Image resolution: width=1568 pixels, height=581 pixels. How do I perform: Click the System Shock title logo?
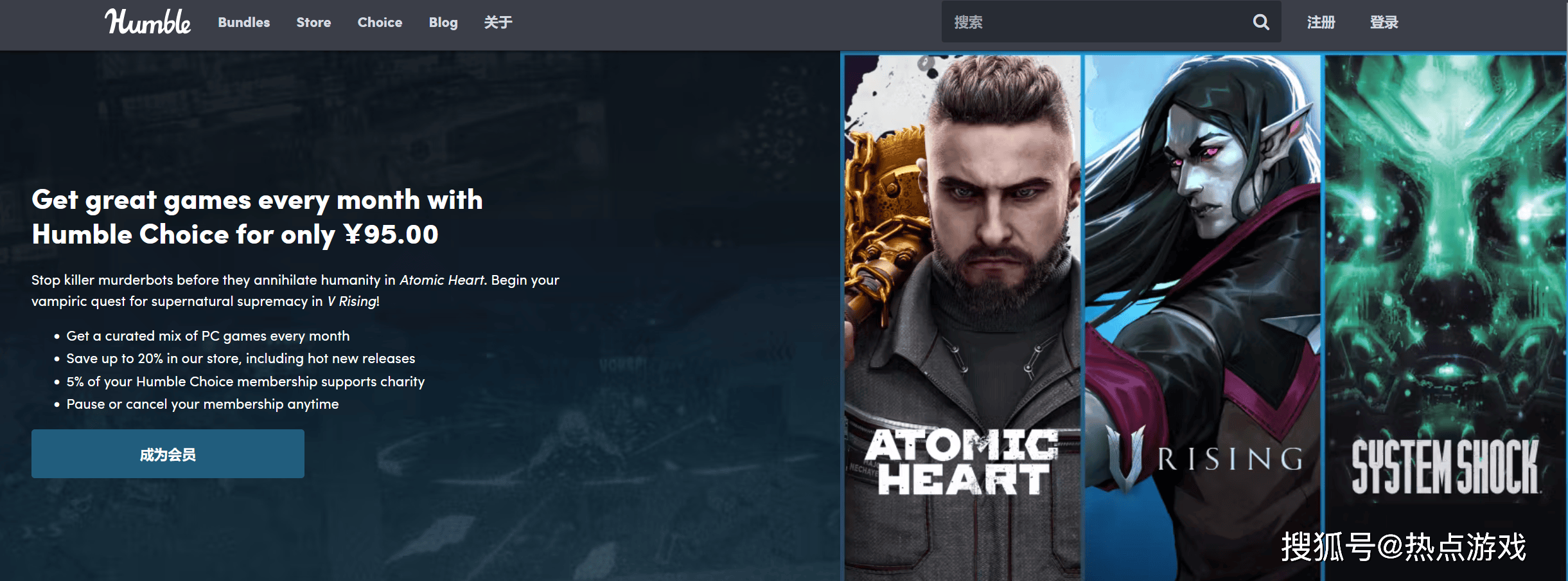coord(1445,467)
